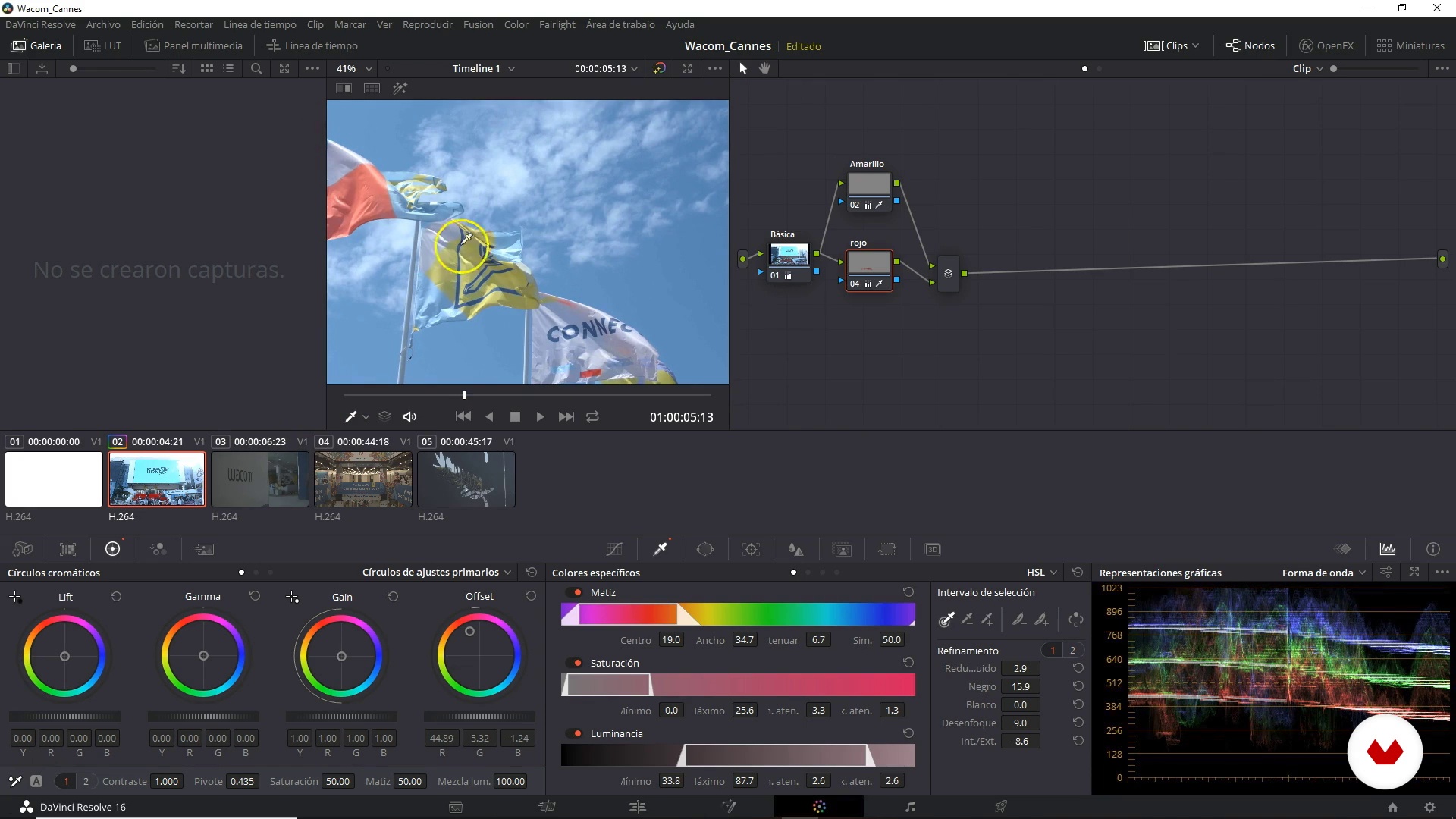Toggle the Matiz qualifier enable dot
Viewport: 1456px width, 819px height.
point(578,593)
